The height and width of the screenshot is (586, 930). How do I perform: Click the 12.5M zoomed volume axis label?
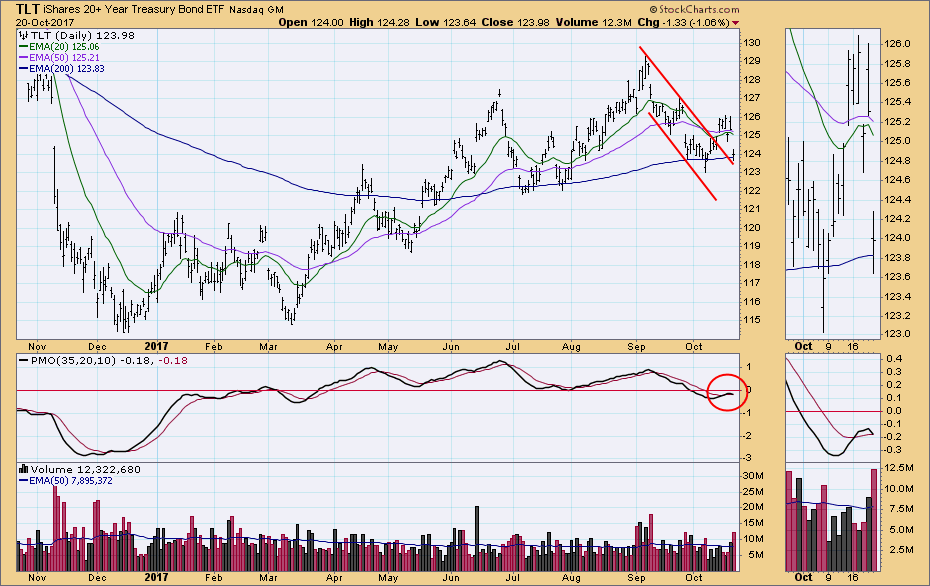(x=899, y=468)
